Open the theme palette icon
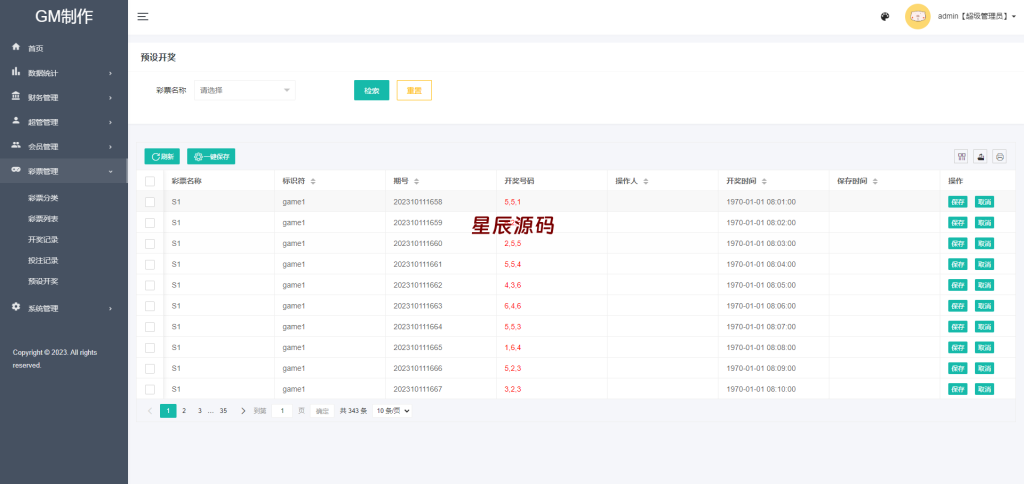Screen dimensions: 1024x484 pyautogui.click(x=885, y=17)
